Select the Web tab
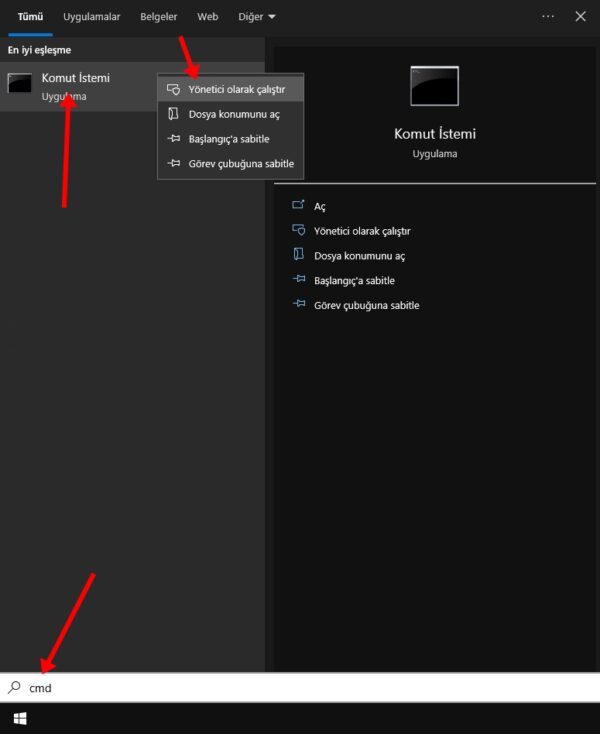The image size is (600, 734). [208, 17]
